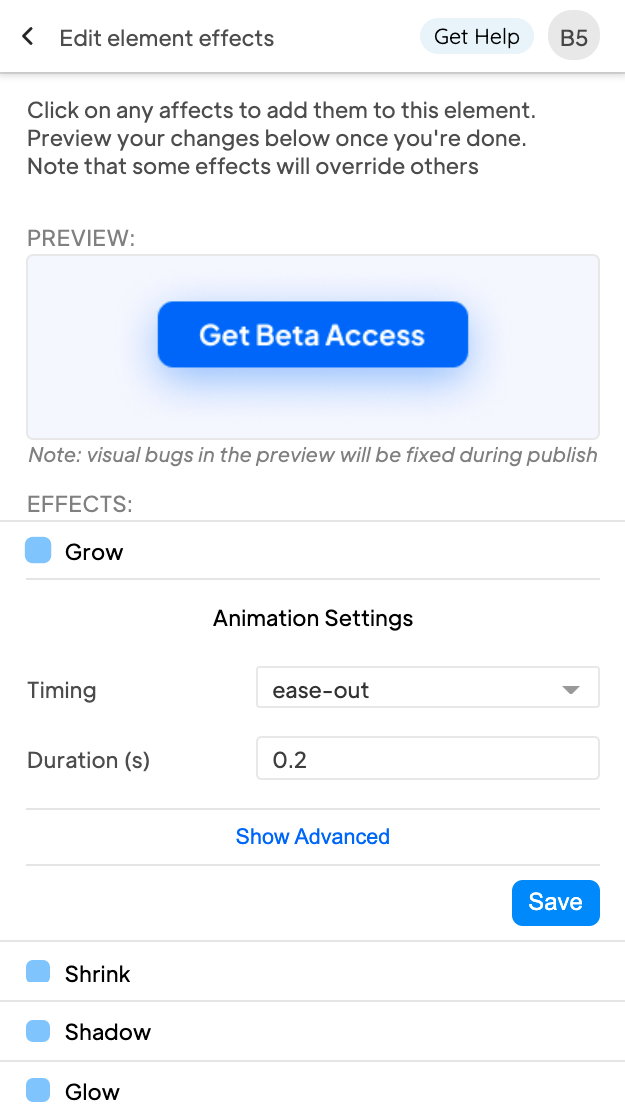Toggle the Grow effect checkbox

pyautogui.click(x=38, y=551)
